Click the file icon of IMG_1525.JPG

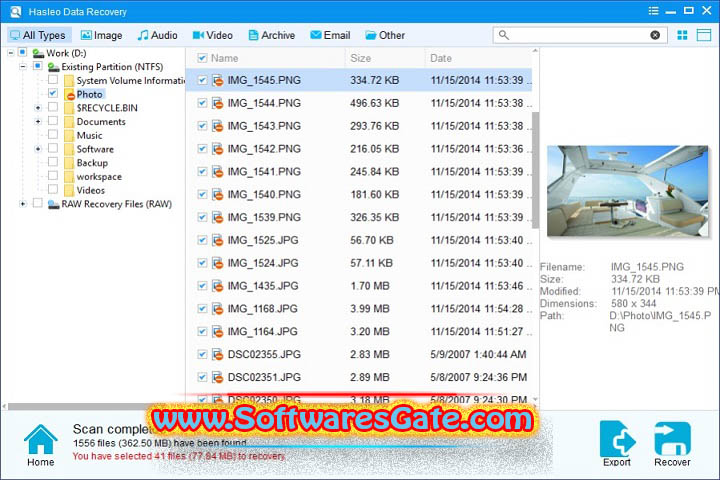pyautogui.click(x=218, y=240)
